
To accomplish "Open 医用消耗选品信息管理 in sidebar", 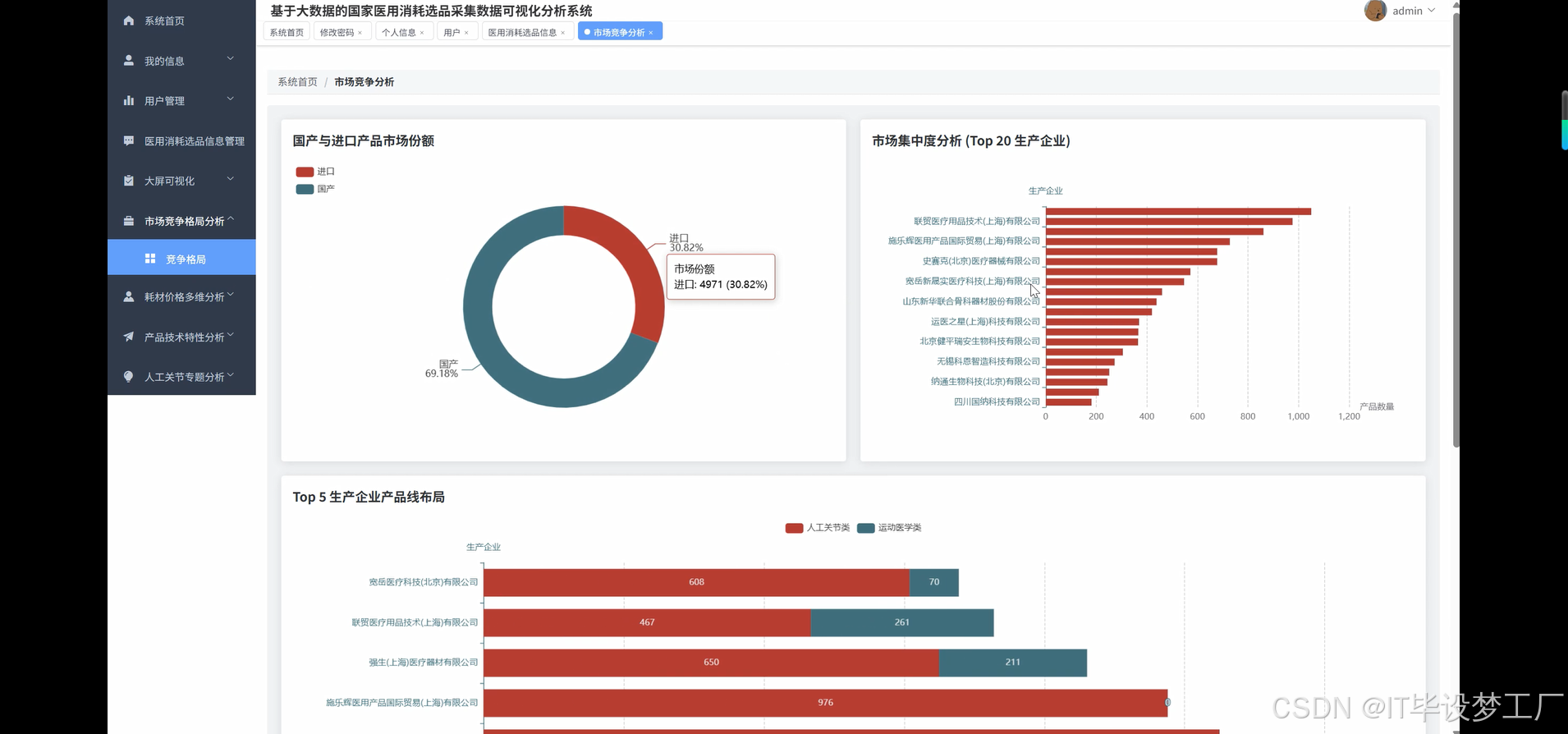I will 181,140.
